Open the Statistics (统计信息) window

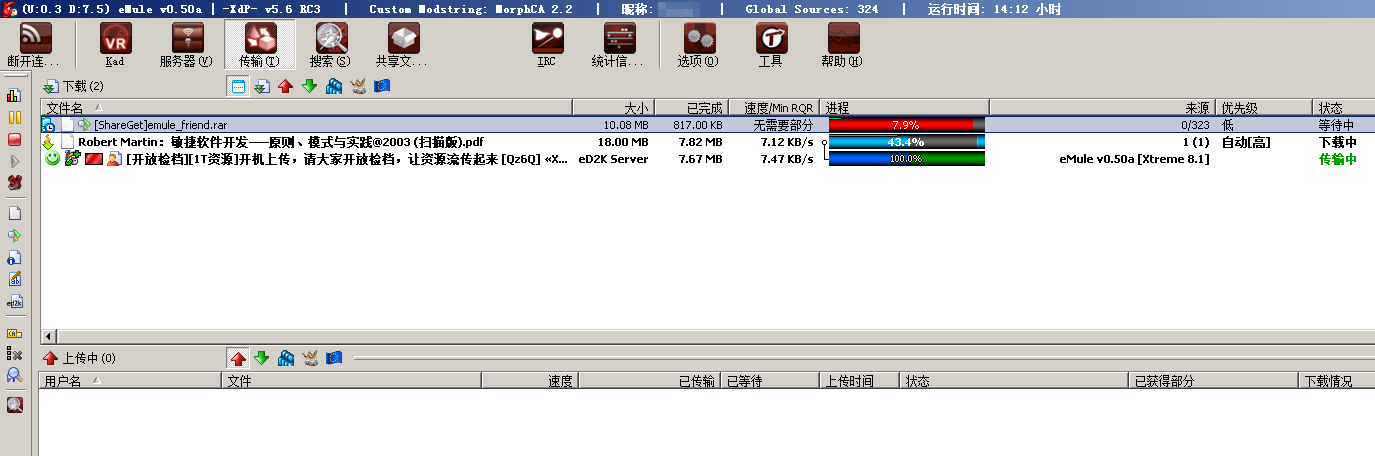point(619,45)
